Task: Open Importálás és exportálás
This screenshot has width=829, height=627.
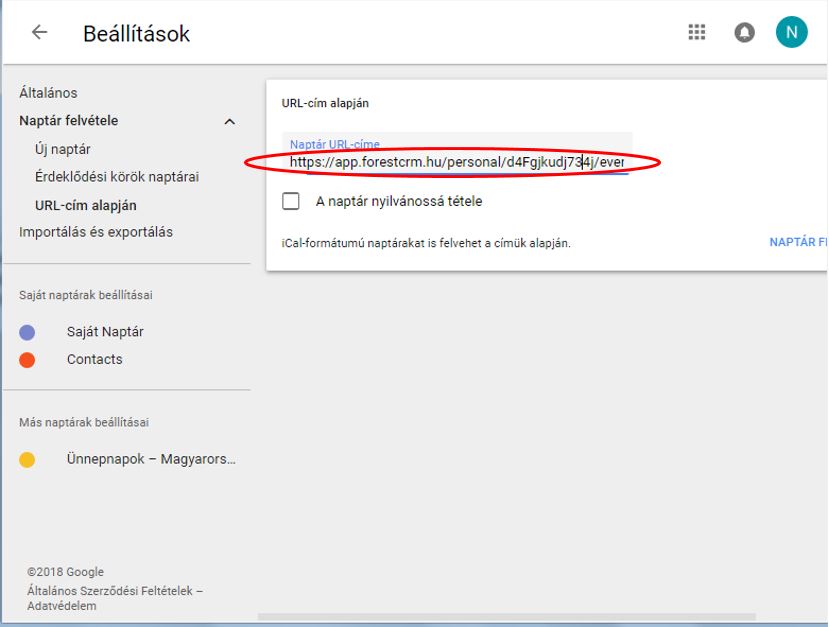Action: (x=96, y=232)
